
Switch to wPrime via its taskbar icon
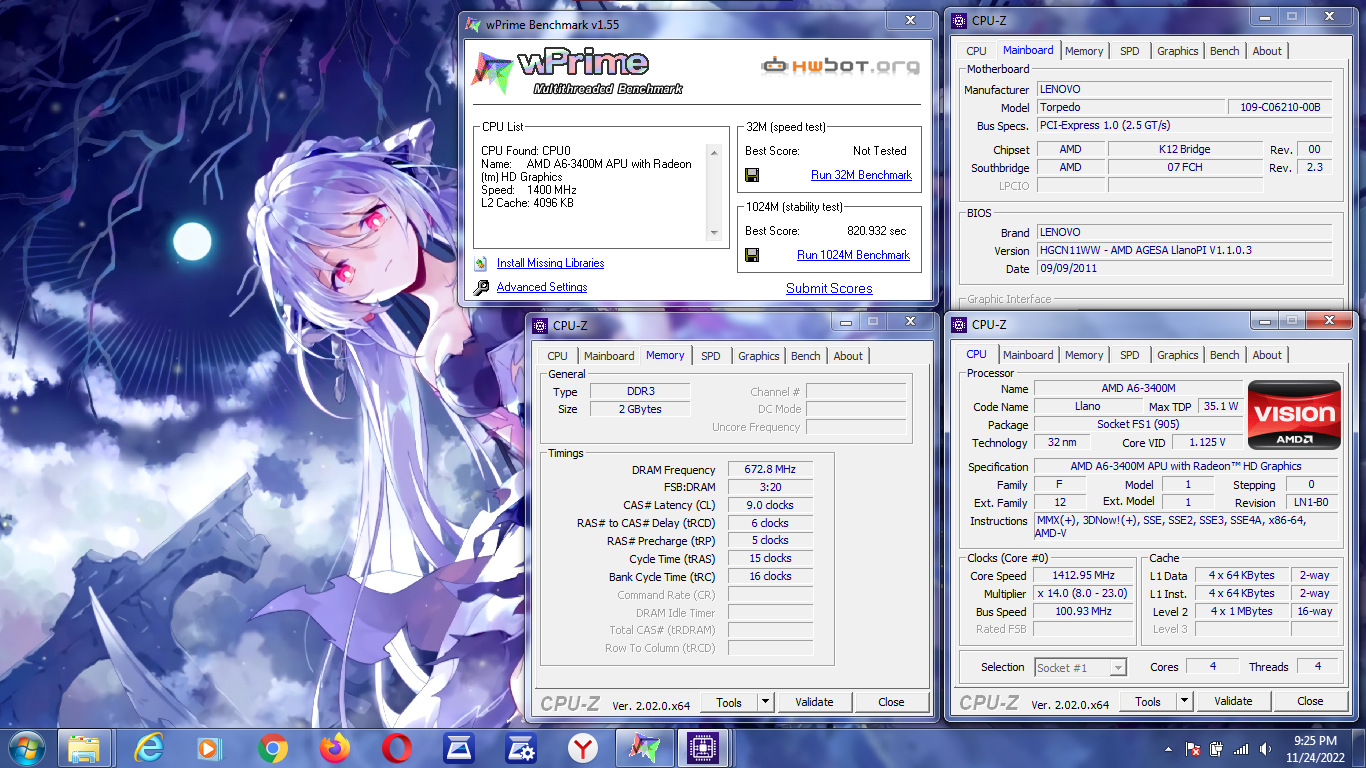643,747
